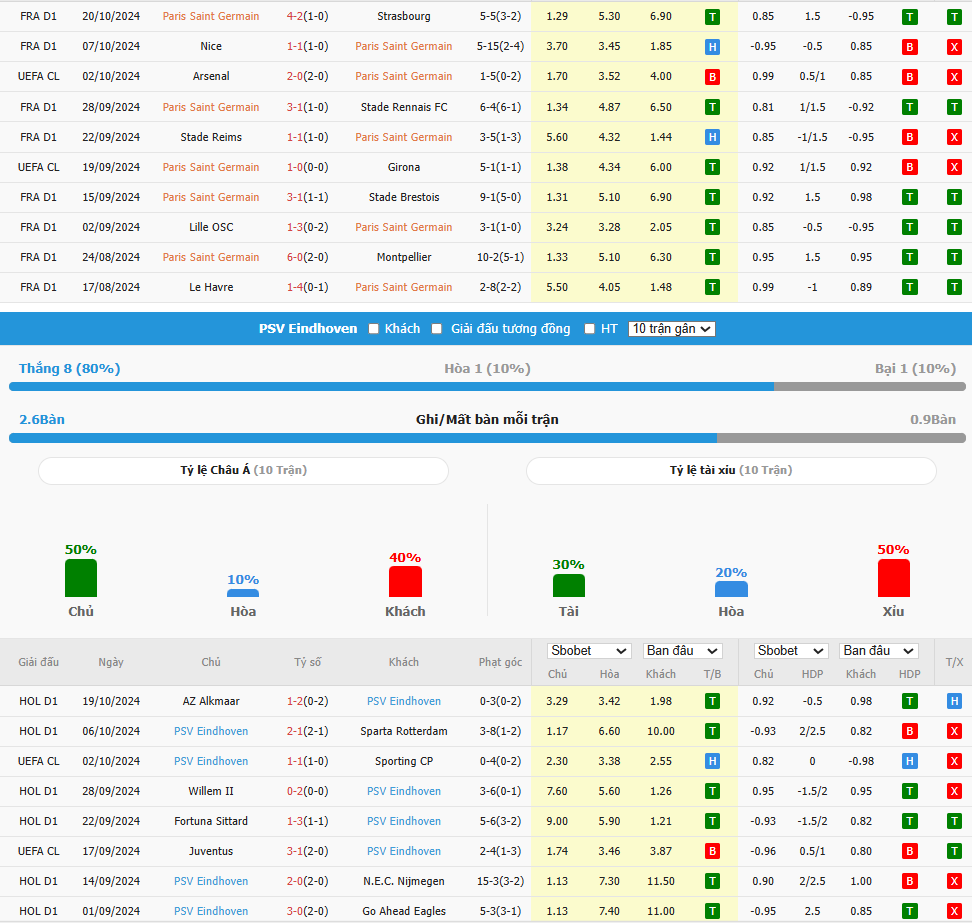Click the red B T/B icon in Arsenal row
972x923 pixels.
click(712, 77)
